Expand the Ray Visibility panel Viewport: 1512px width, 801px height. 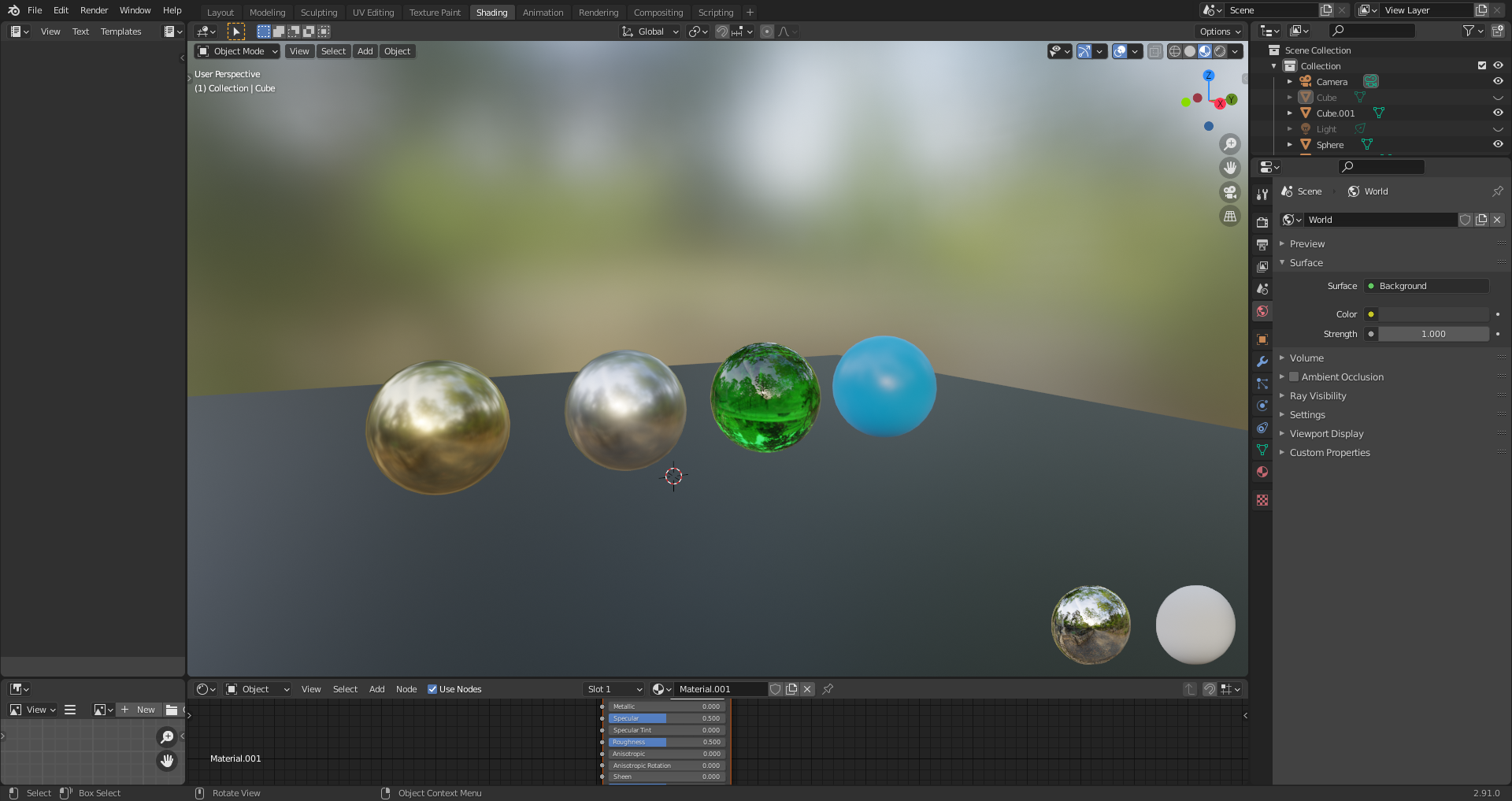tap(1318, 396)
